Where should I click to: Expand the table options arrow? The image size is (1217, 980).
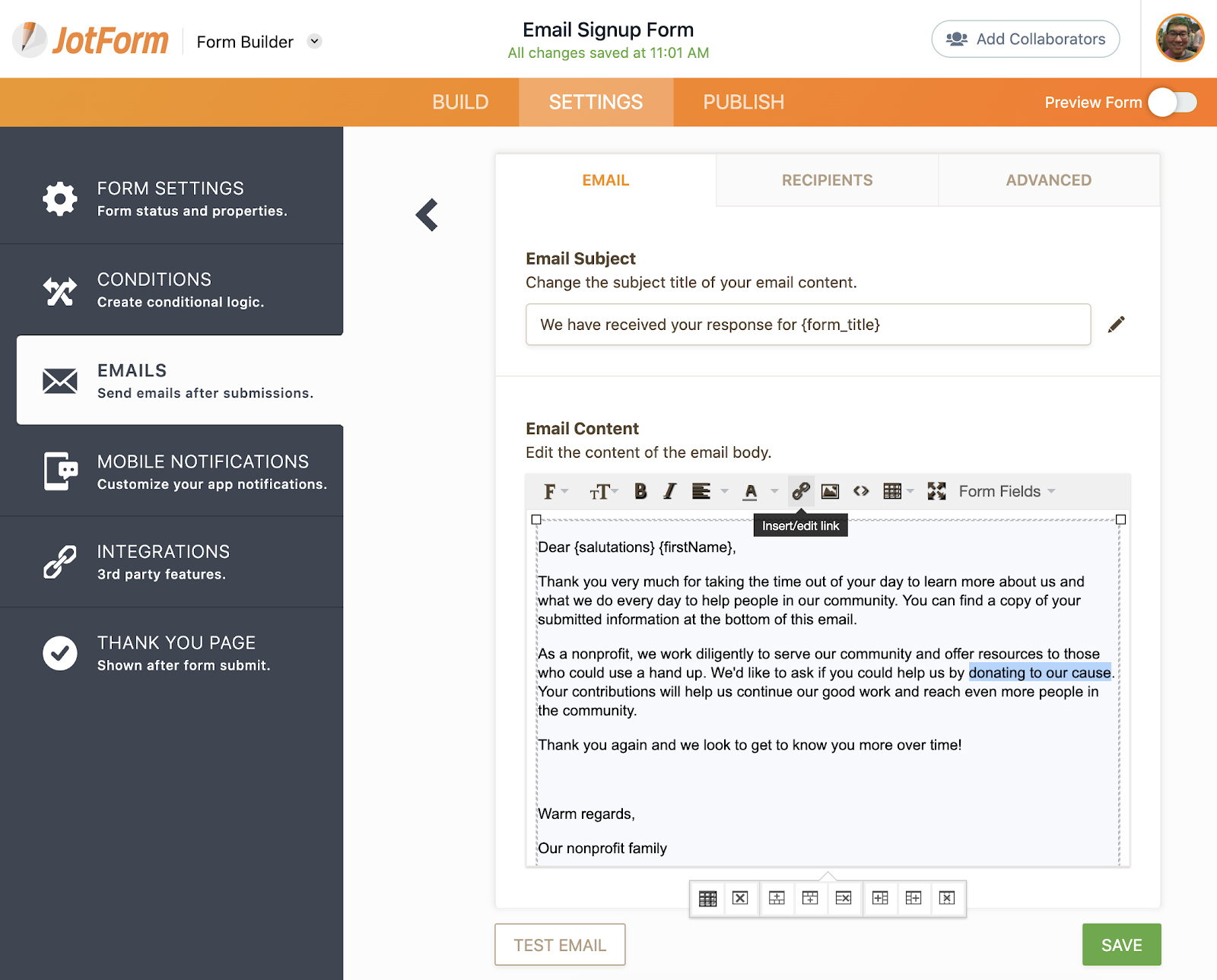(910, 491)
